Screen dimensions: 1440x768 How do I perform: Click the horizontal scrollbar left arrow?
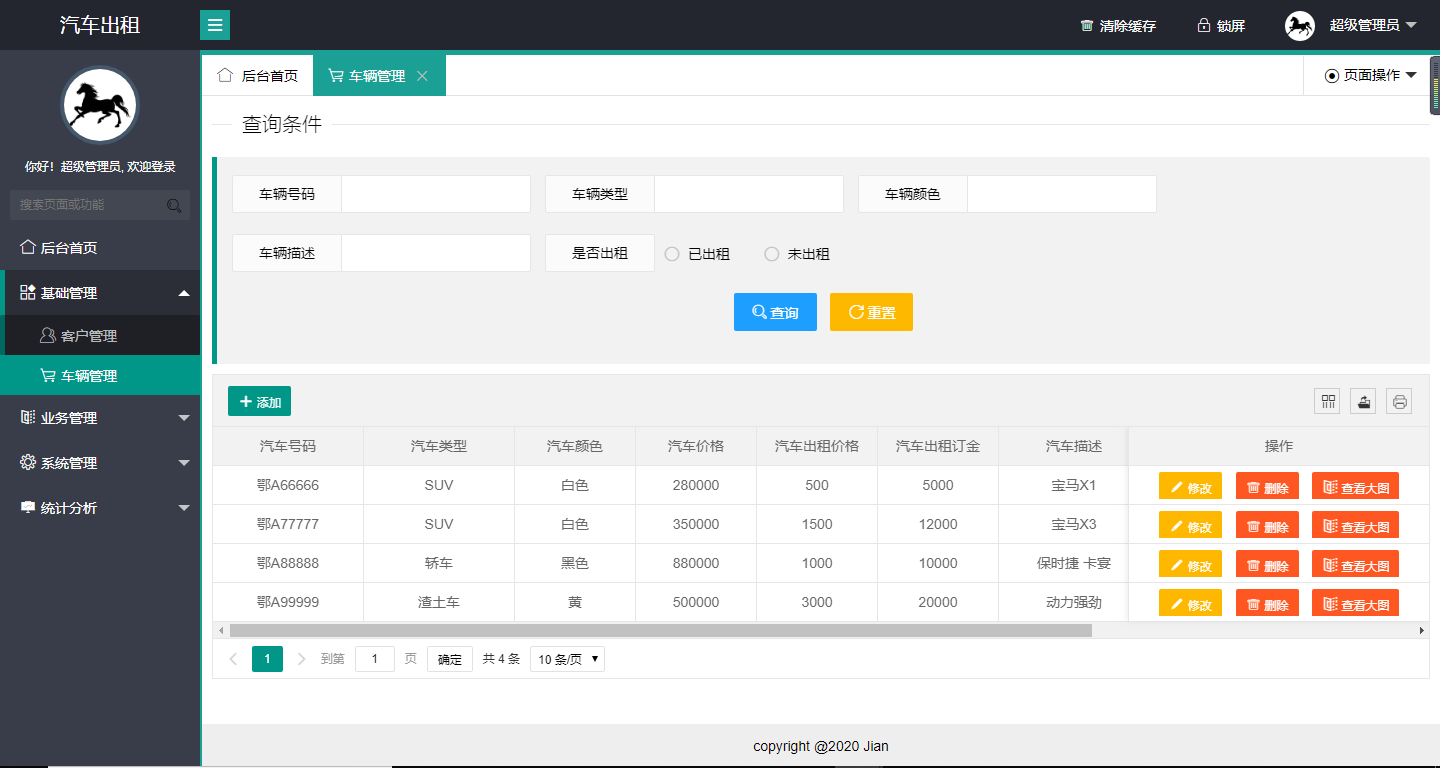[x=220, y=630]
